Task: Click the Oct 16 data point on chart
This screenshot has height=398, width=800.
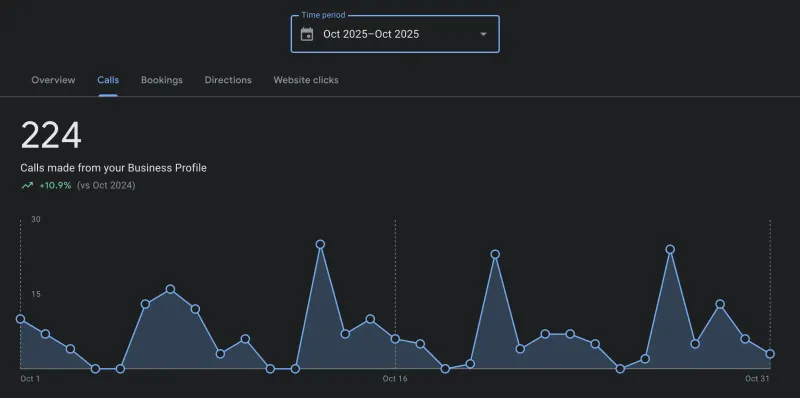Action: click(x=395, y=339)
